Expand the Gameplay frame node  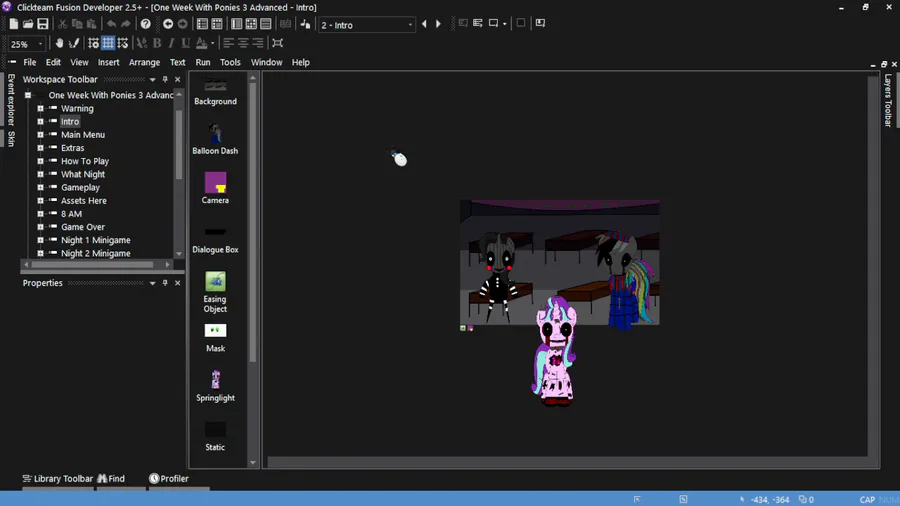[40, 187]
